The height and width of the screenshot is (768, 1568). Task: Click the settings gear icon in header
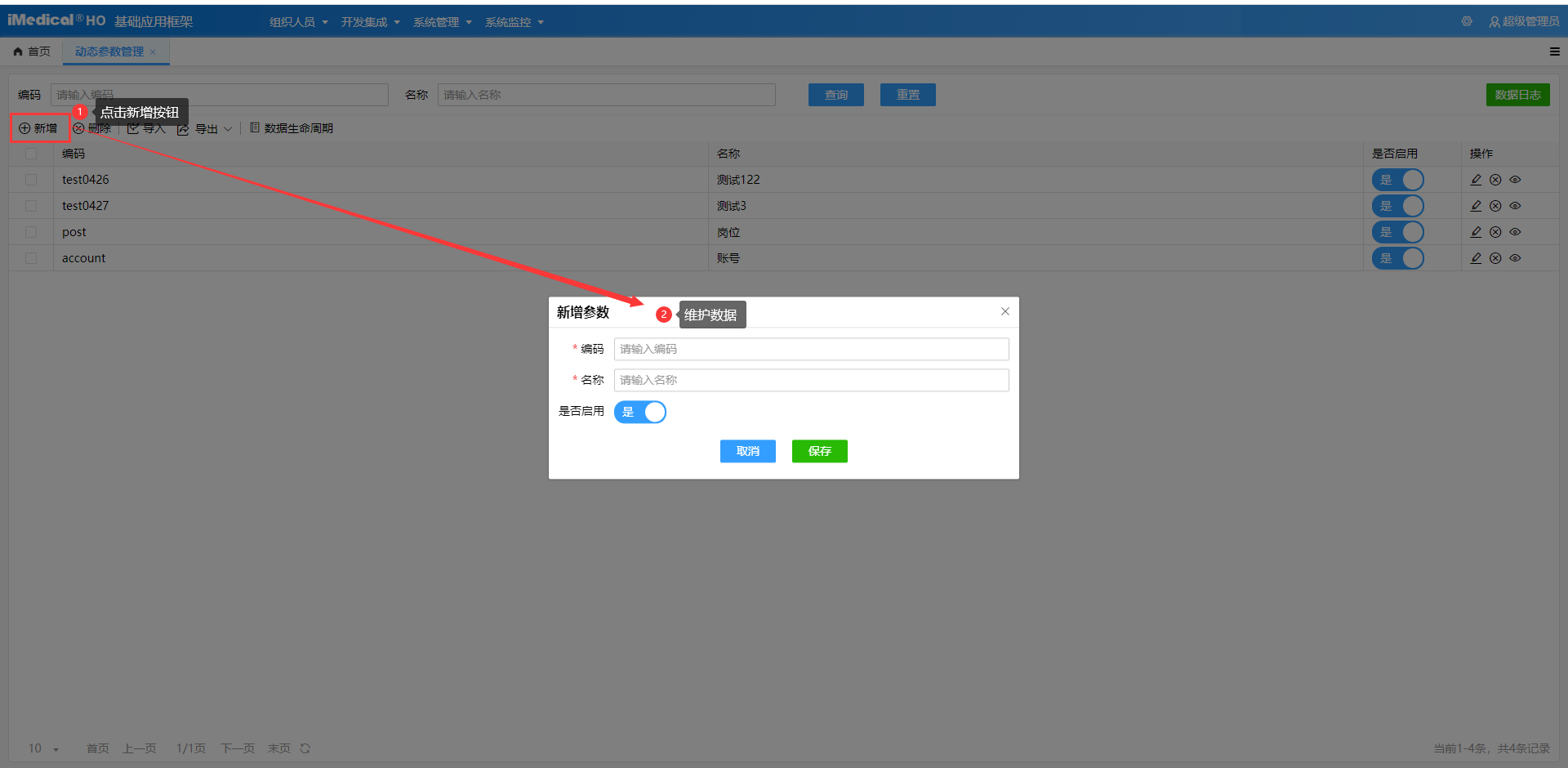[1467, 21]
